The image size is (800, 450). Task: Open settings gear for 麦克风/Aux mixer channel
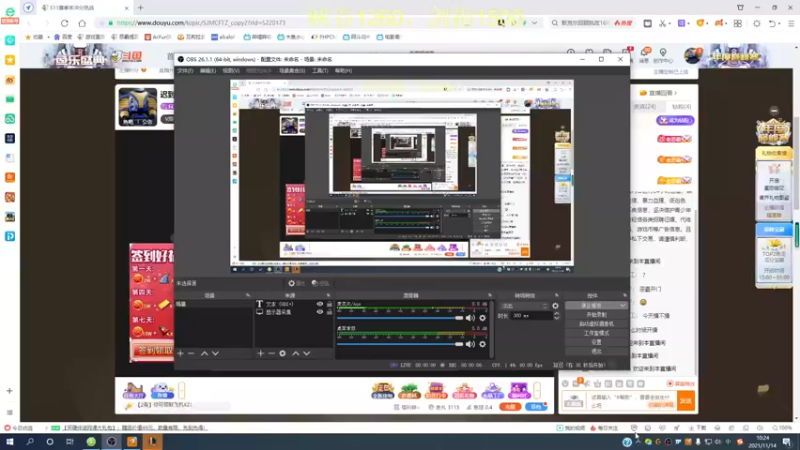(x=482, y=318)
